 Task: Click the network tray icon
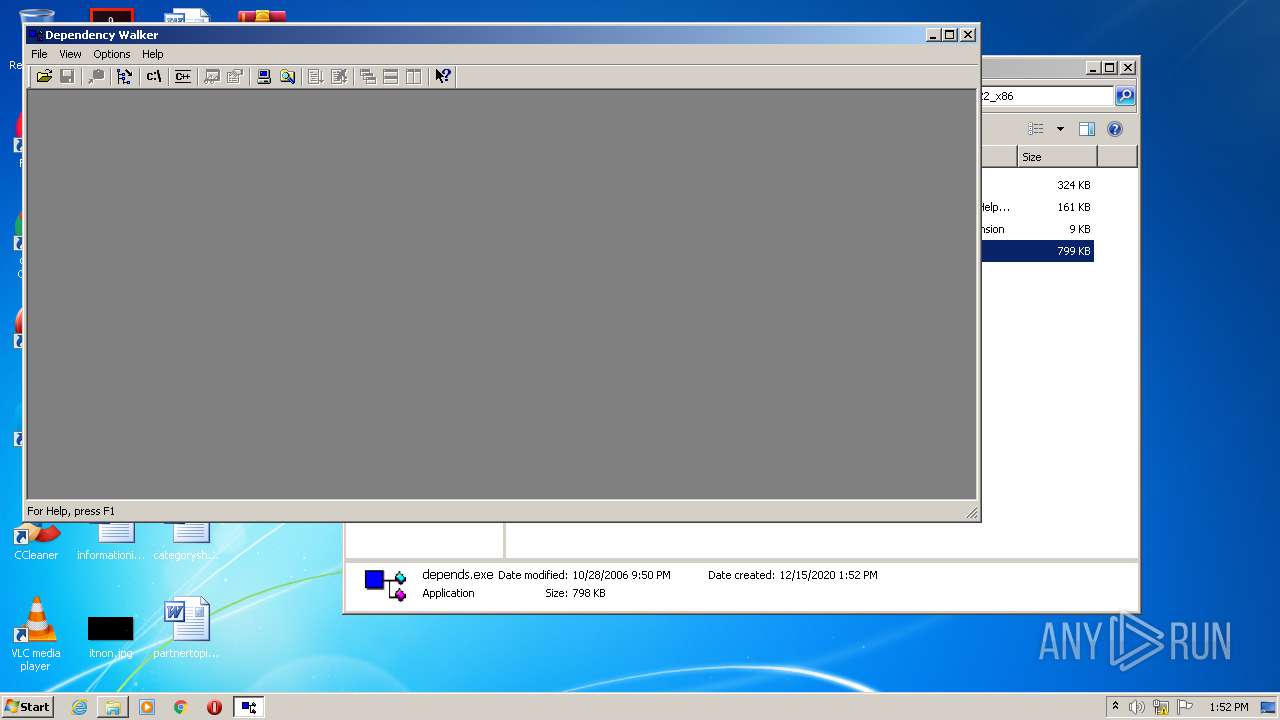click(1160, 707)
